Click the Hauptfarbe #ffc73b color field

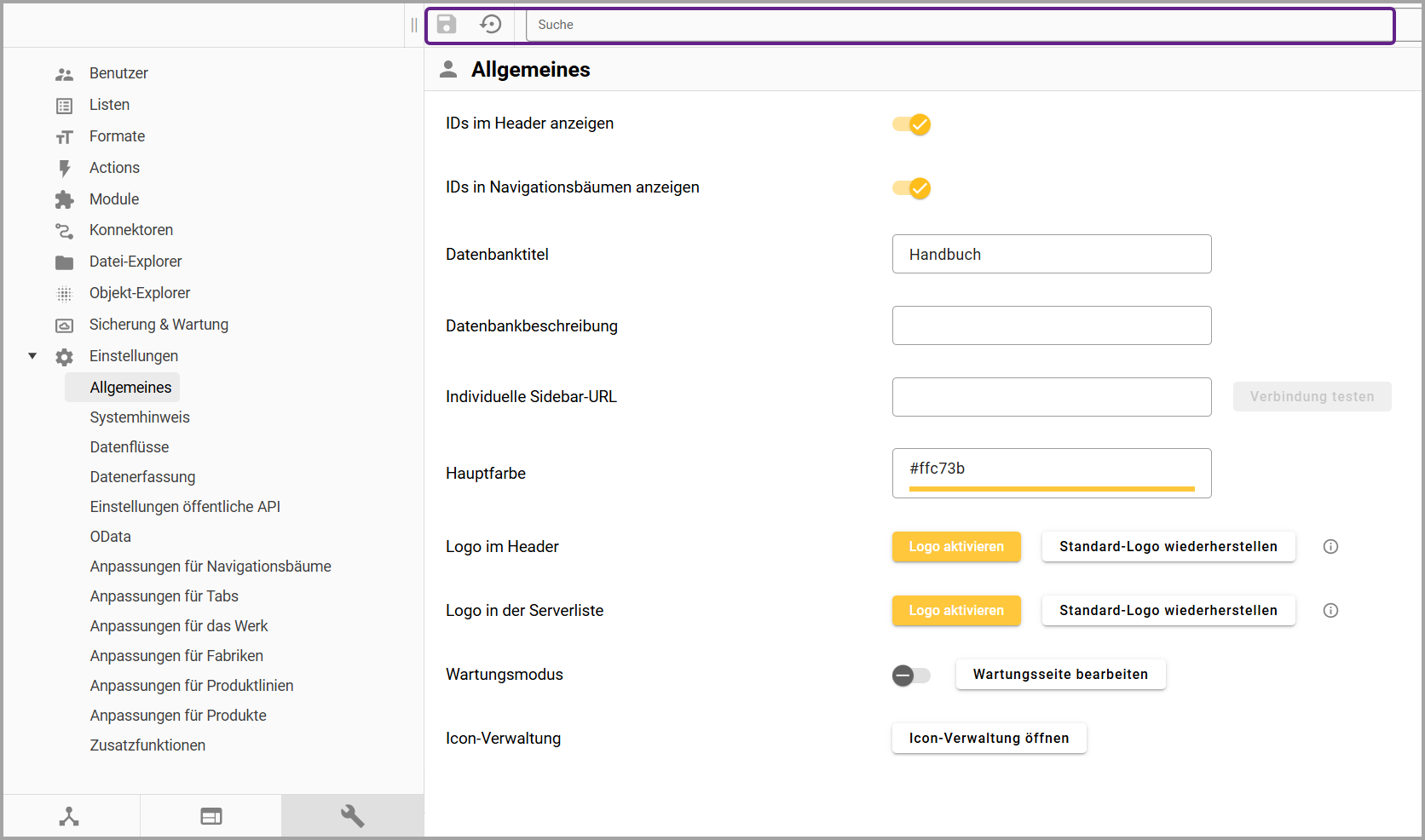1052,473
